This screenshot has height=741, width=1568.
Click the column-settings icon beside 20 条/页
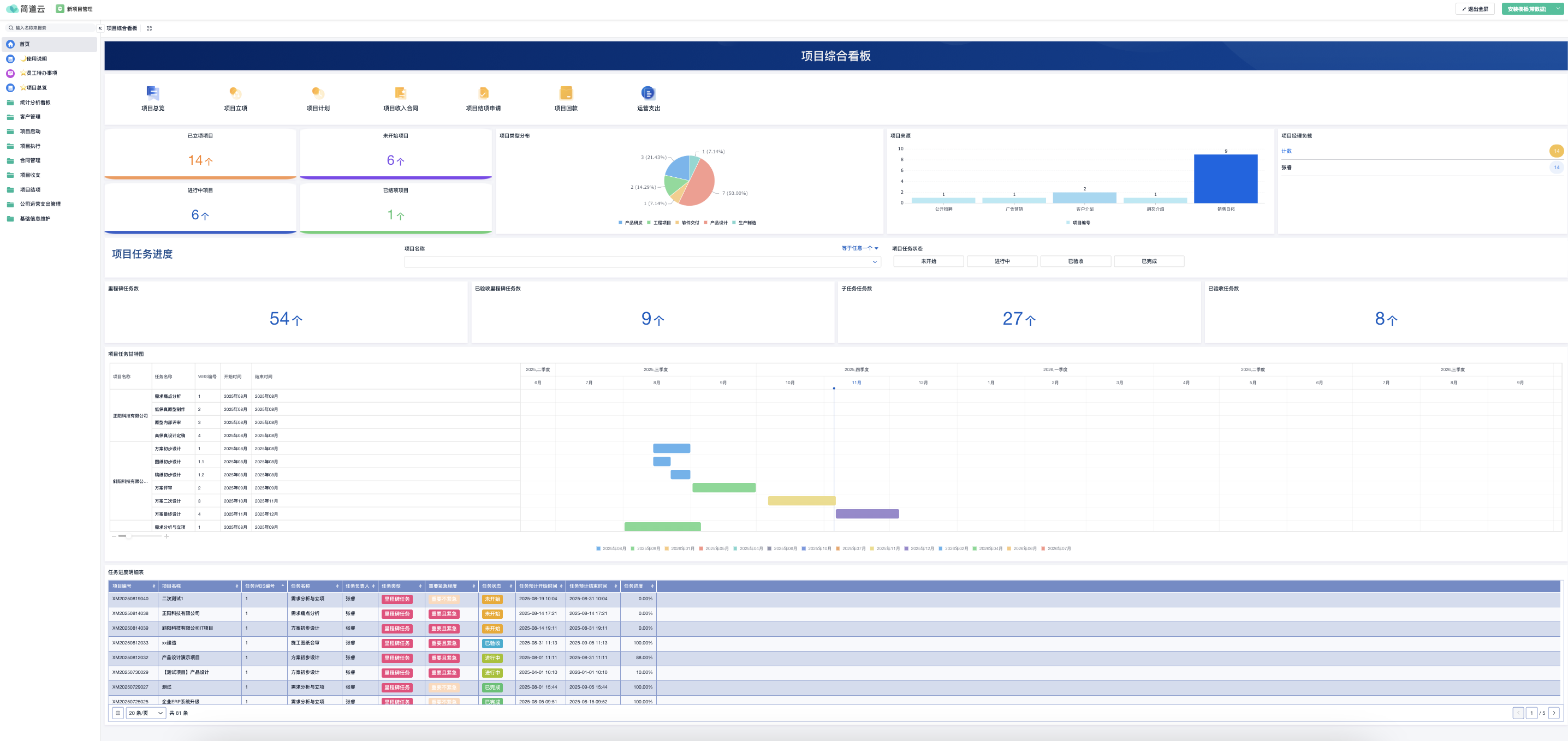click(118, 713)
